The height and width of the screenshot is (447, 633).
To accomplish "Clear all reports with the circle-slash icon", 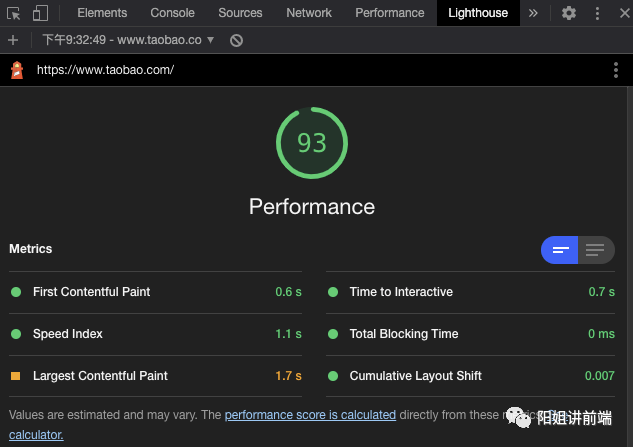I will pos(237,40).
